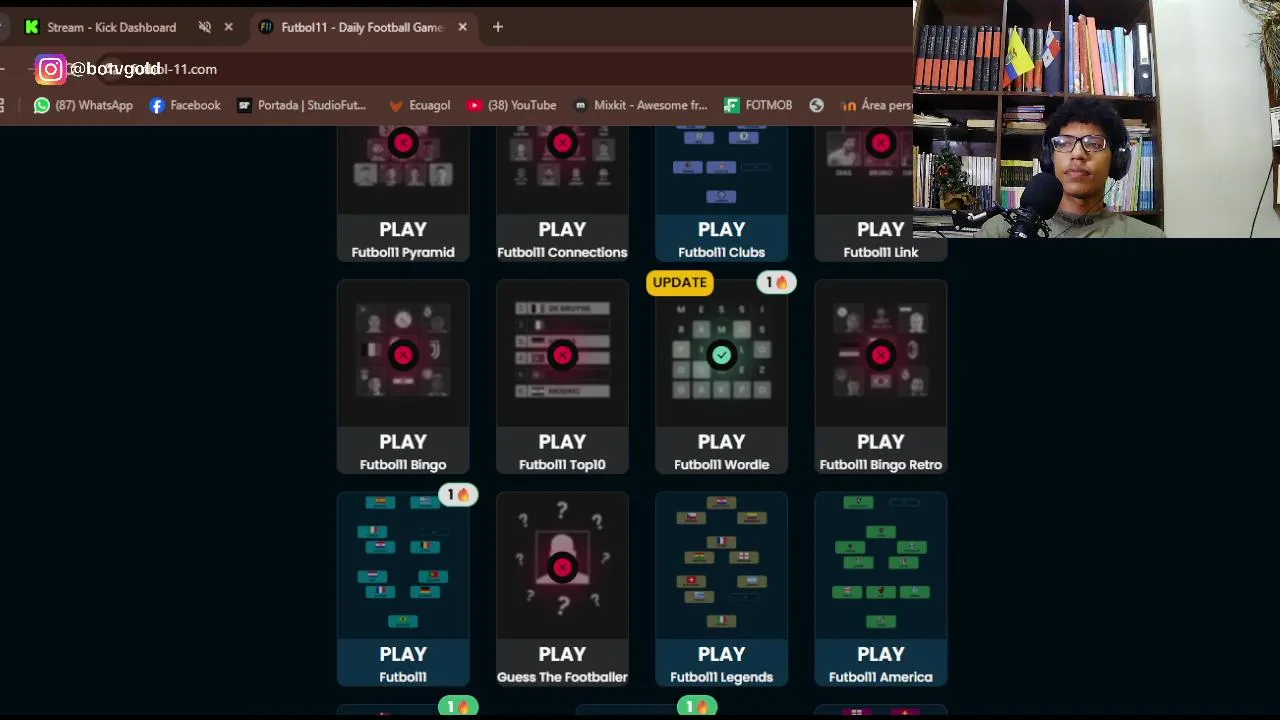The width and height of the screenshot is (1280, 720).
Task: Click the WhatsApp bookmark icon
Action: (x=41, y=105)
